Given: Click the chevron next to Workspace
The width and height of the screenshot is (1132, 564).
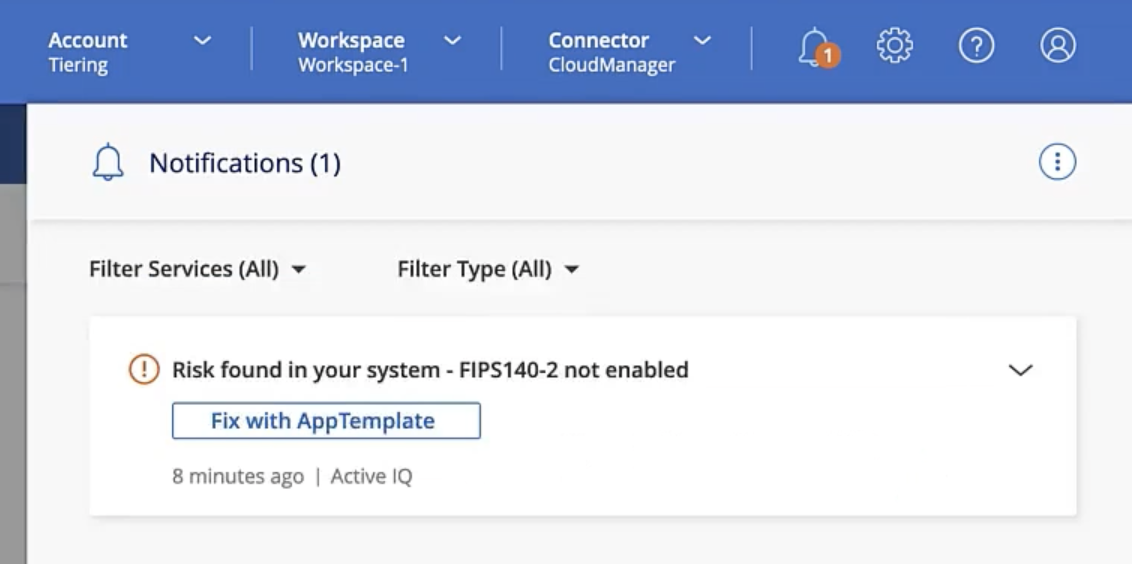Looking at the screenshot, I should (x=452, y=41).
